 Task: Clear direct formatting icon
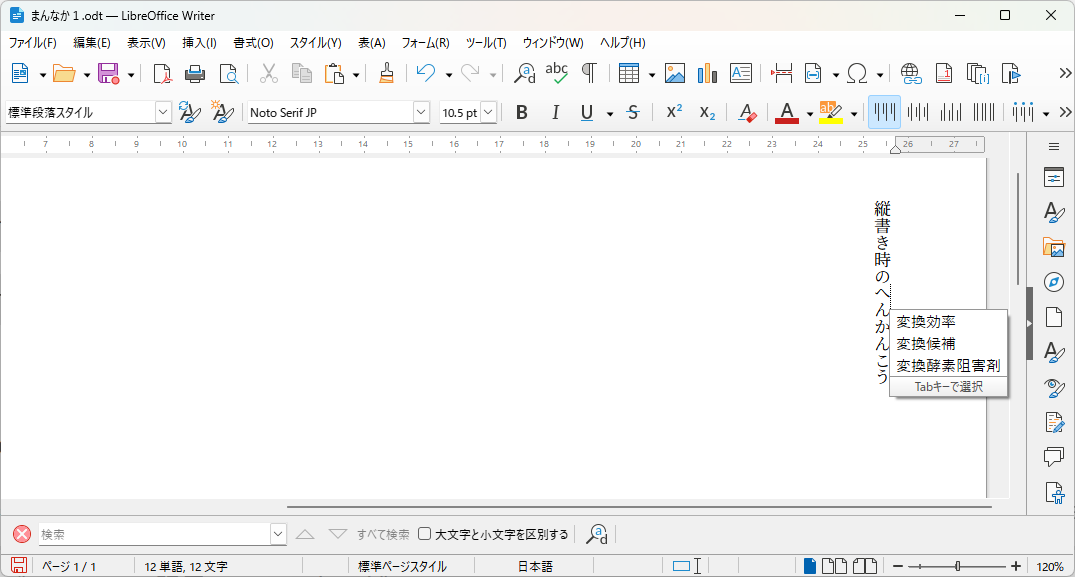[747, 112]
